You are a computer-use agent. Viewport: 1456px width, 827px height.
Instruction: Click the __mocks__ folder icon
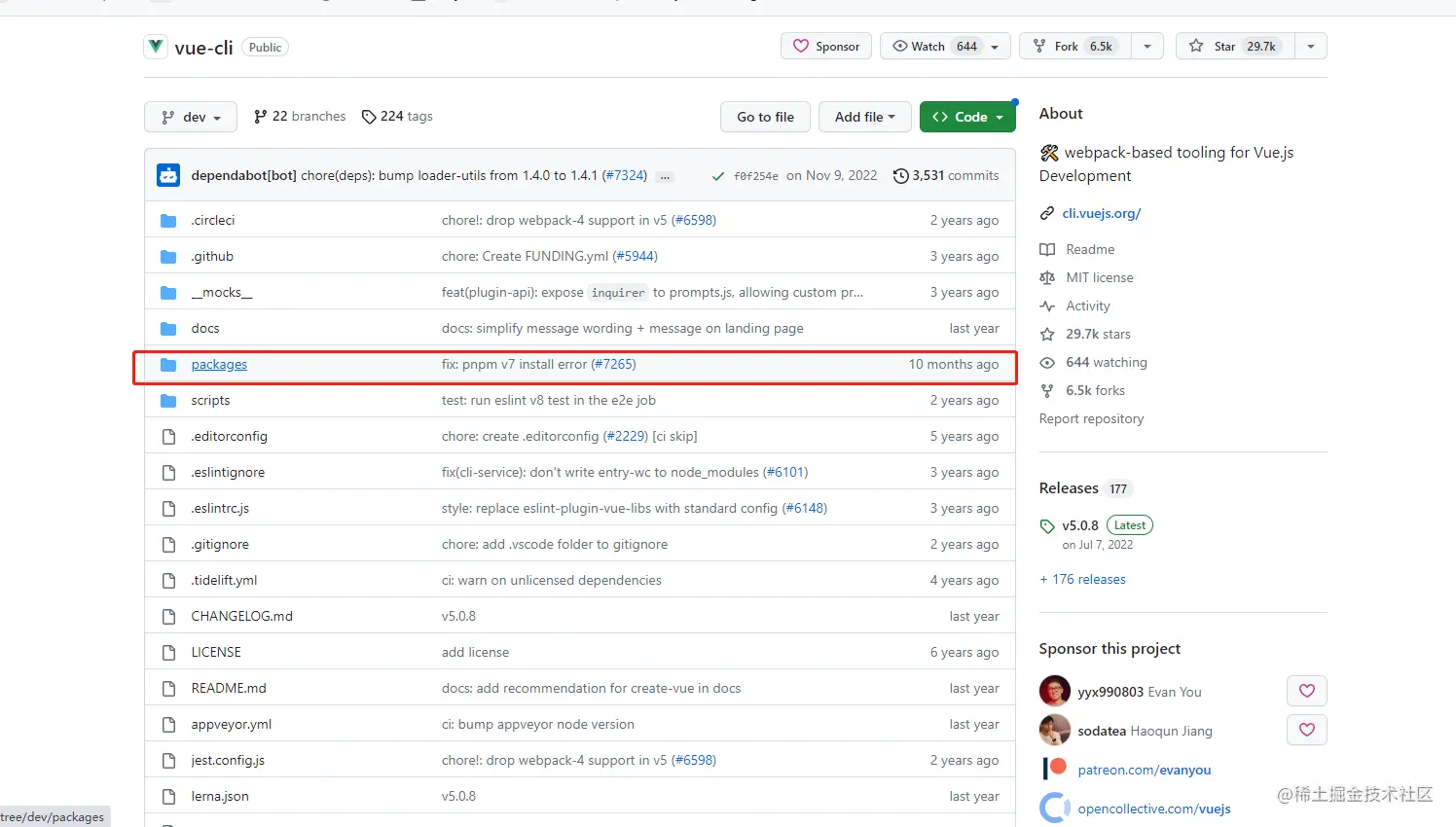point(168,293)
